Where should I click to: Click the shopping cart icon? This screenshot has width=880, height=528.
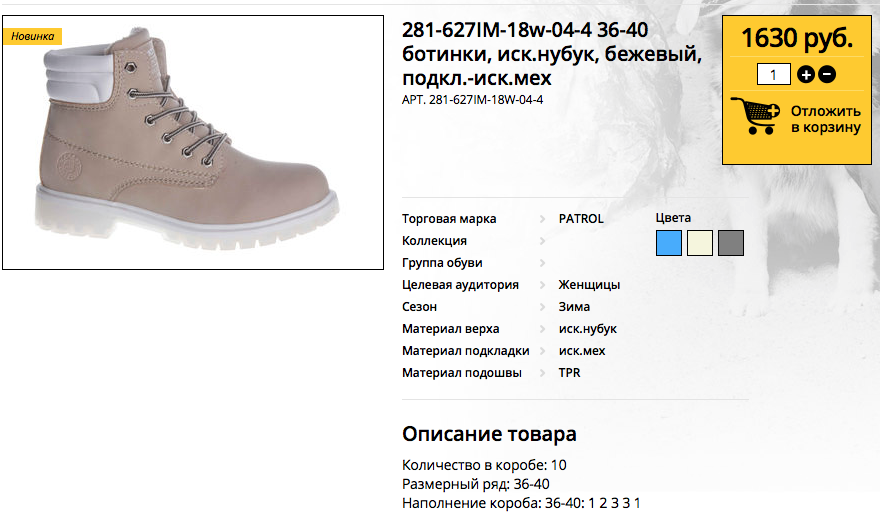(755, 116)
